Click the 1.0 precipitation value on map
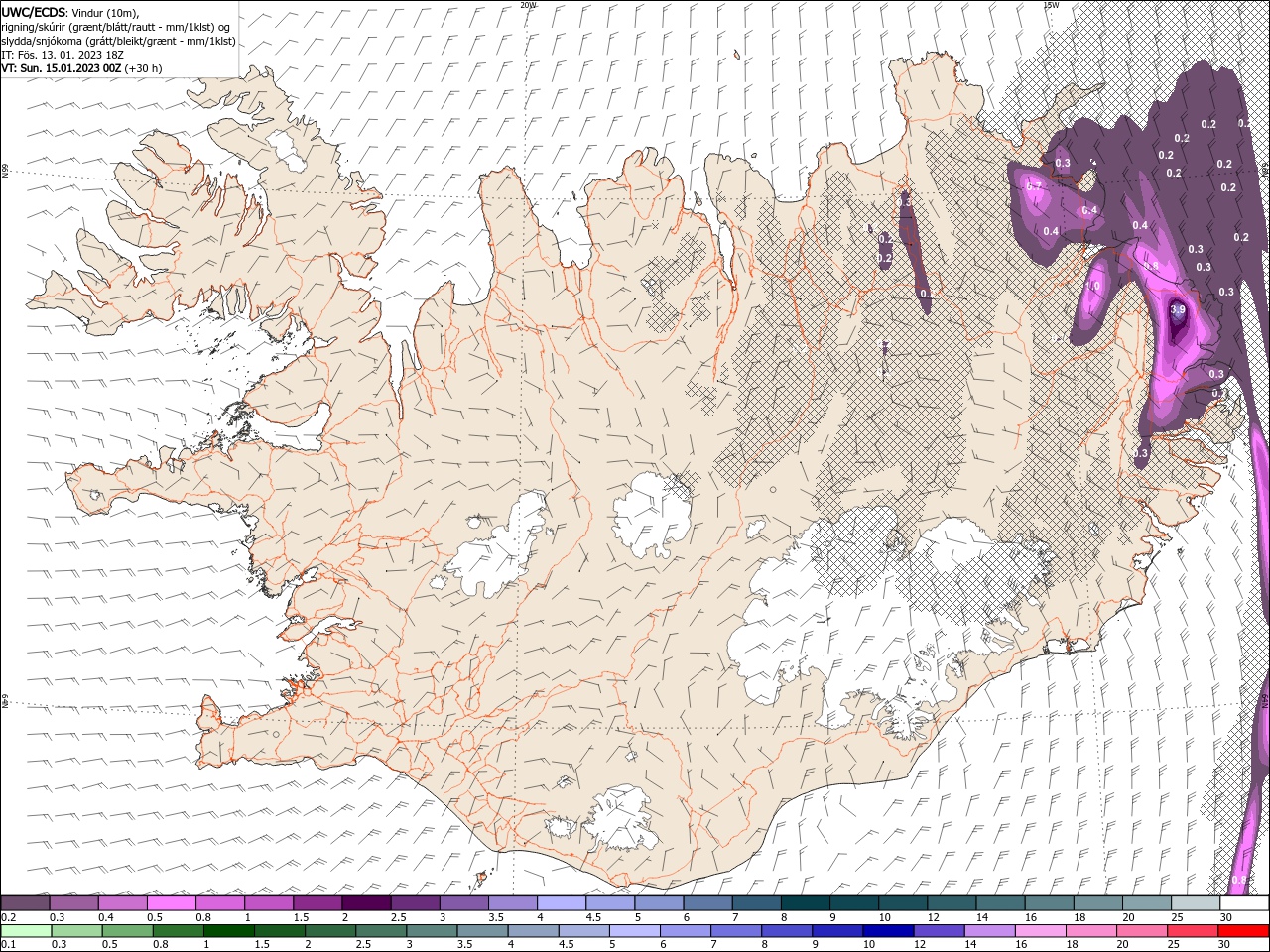Viewport: 1270px width, 952px height. (x=1093, y=286)
